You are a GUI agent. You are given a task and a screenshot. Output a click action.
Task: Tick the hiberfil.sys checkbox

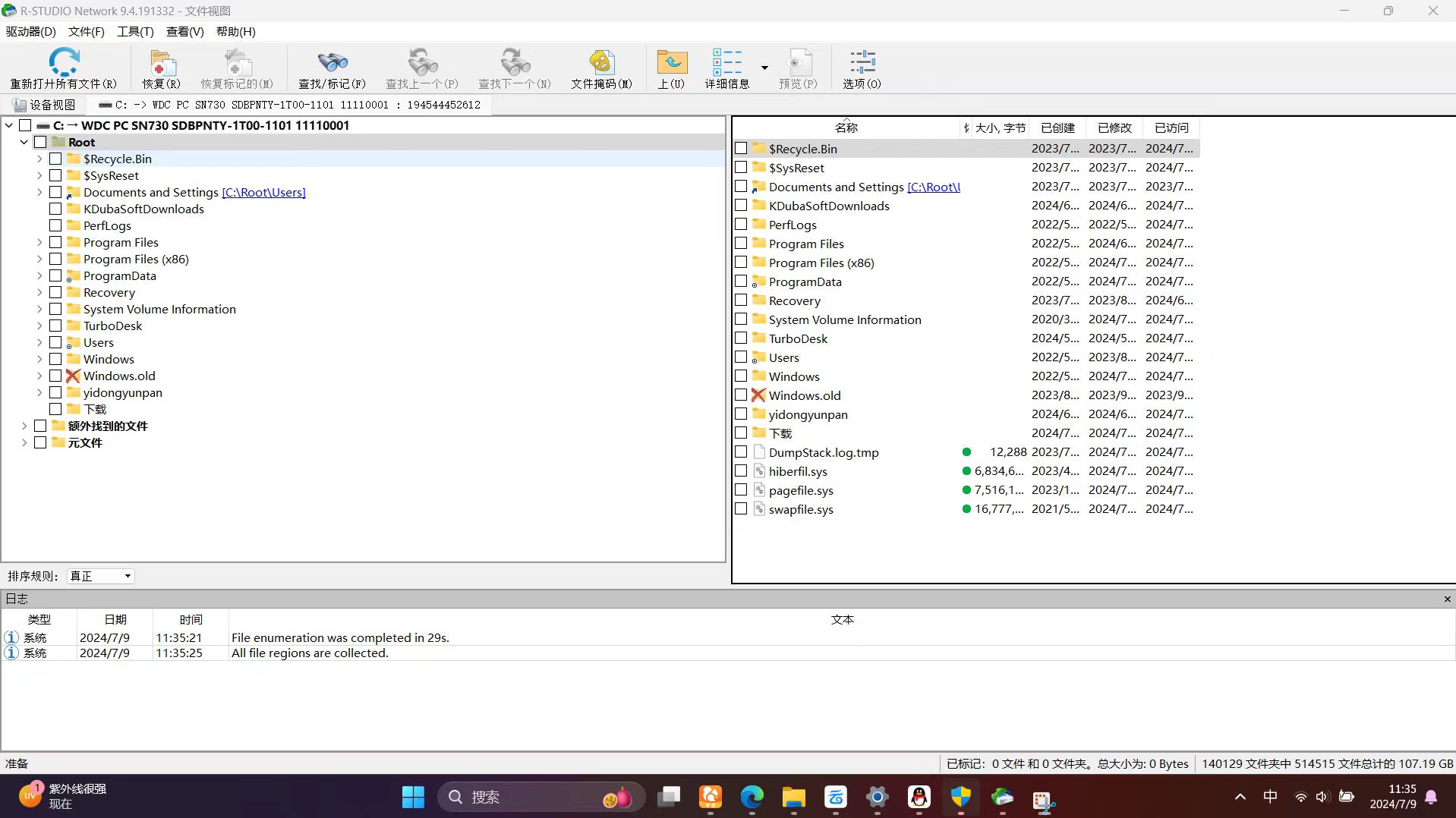[741, 471]
